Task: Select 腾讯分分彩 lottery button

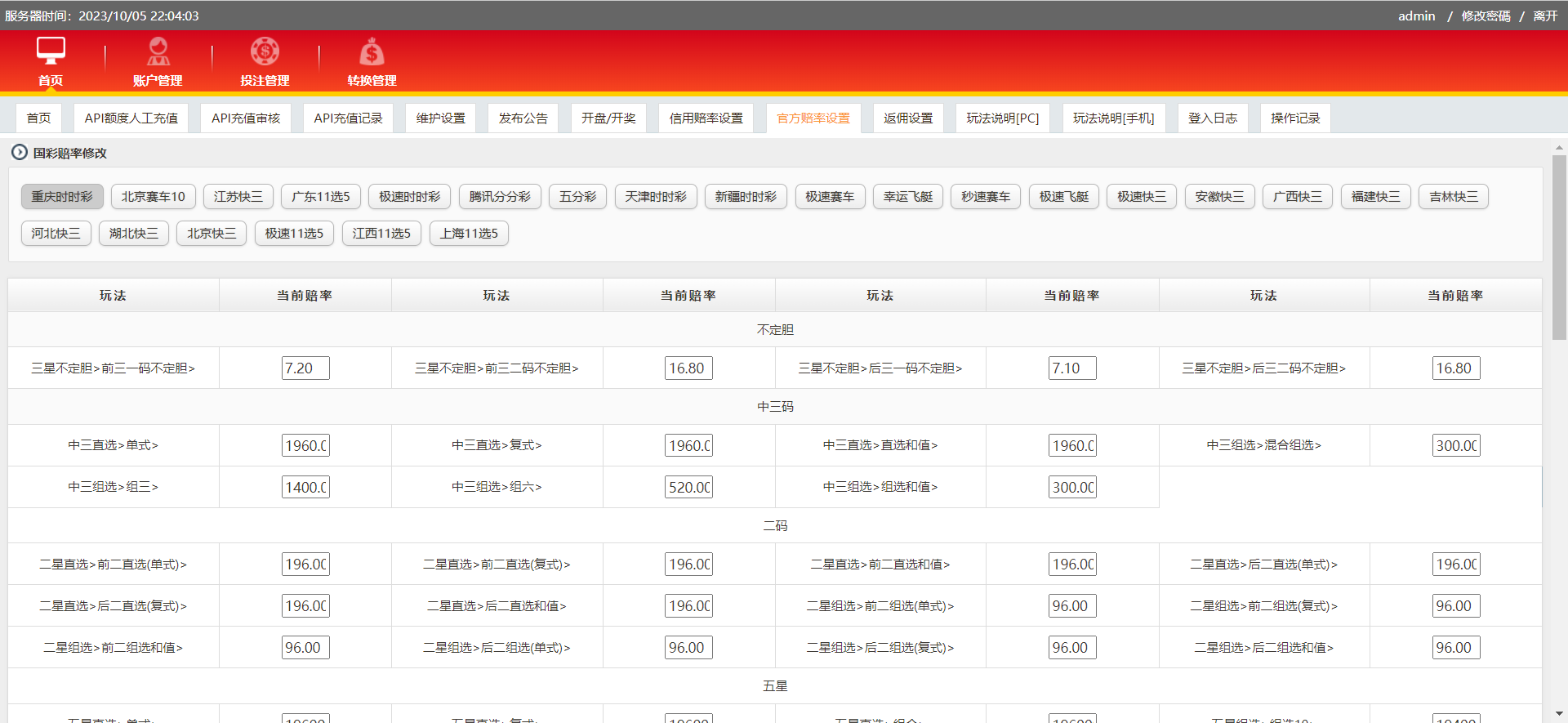Action: [499, 197]
